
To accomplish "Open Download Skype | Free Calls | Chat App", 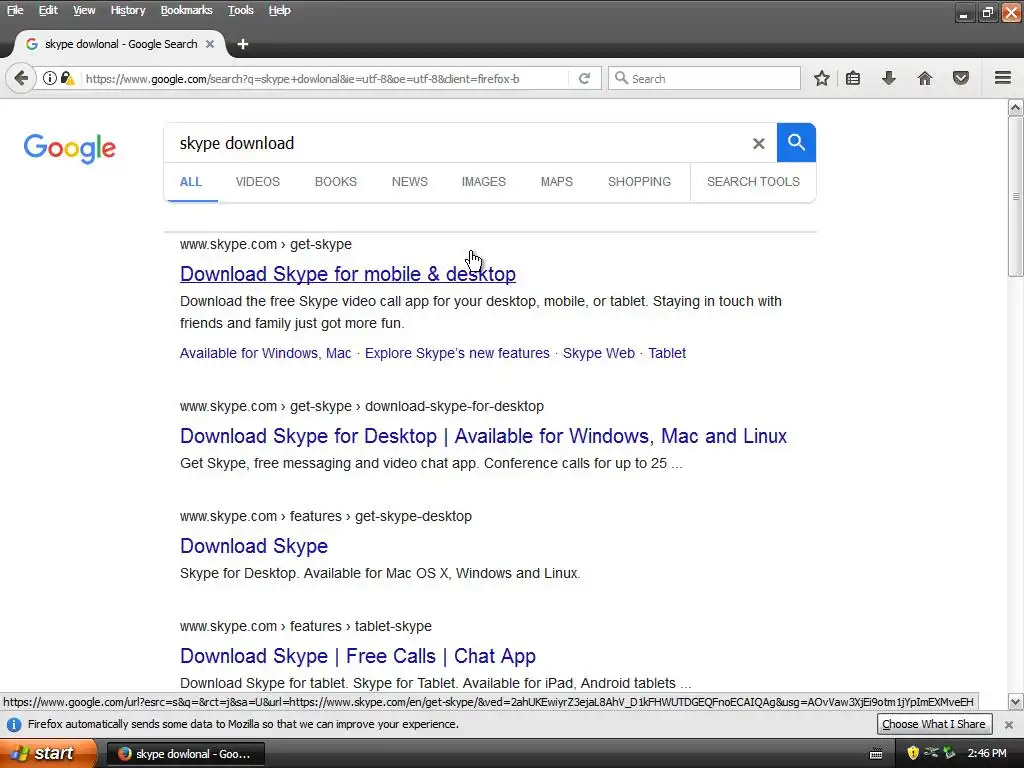I will (x=357, y=656).
